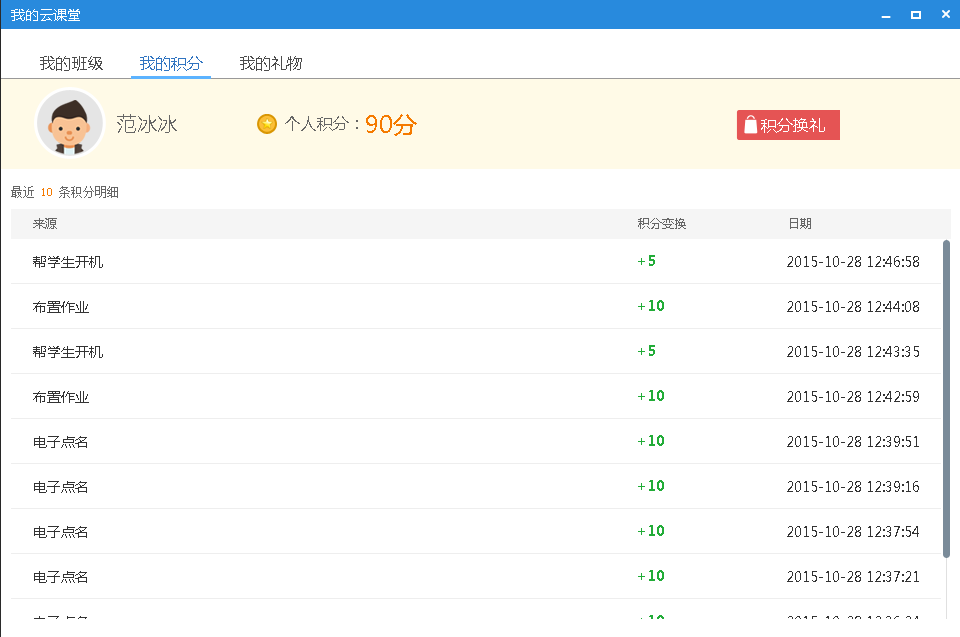
Task: Switch to 我的班级 tab
Action: (71, 63)
